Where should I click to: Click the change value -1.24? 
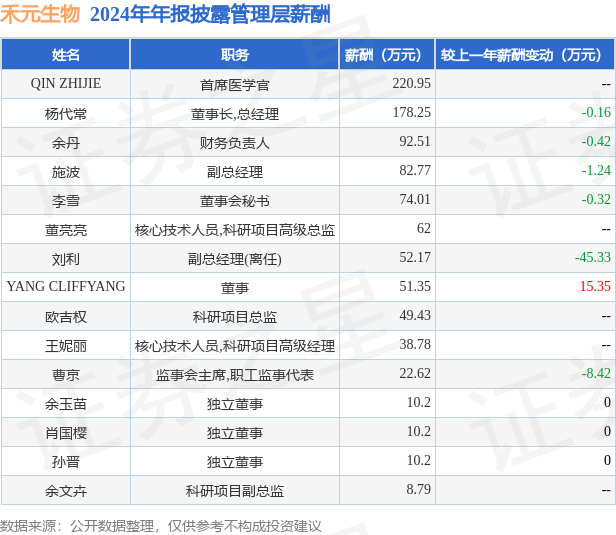596,170
